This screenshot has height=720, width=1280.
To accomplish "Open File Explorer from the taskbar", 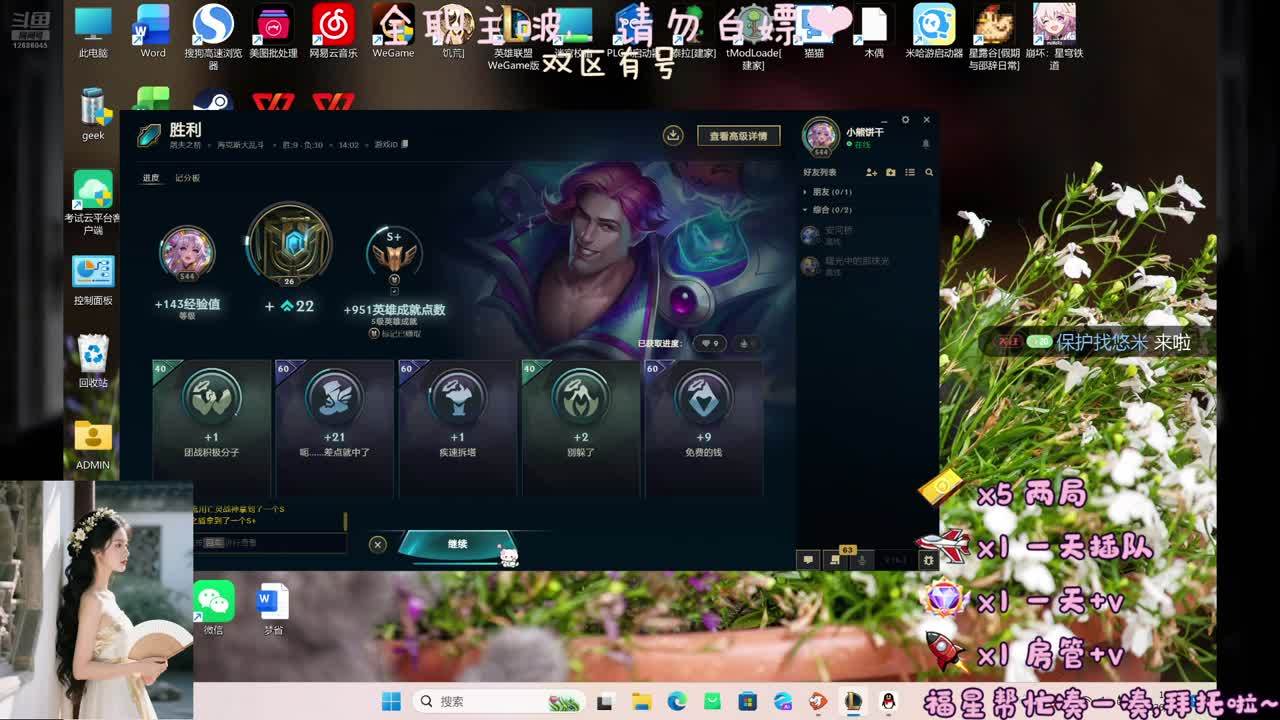I will point(641,701).
